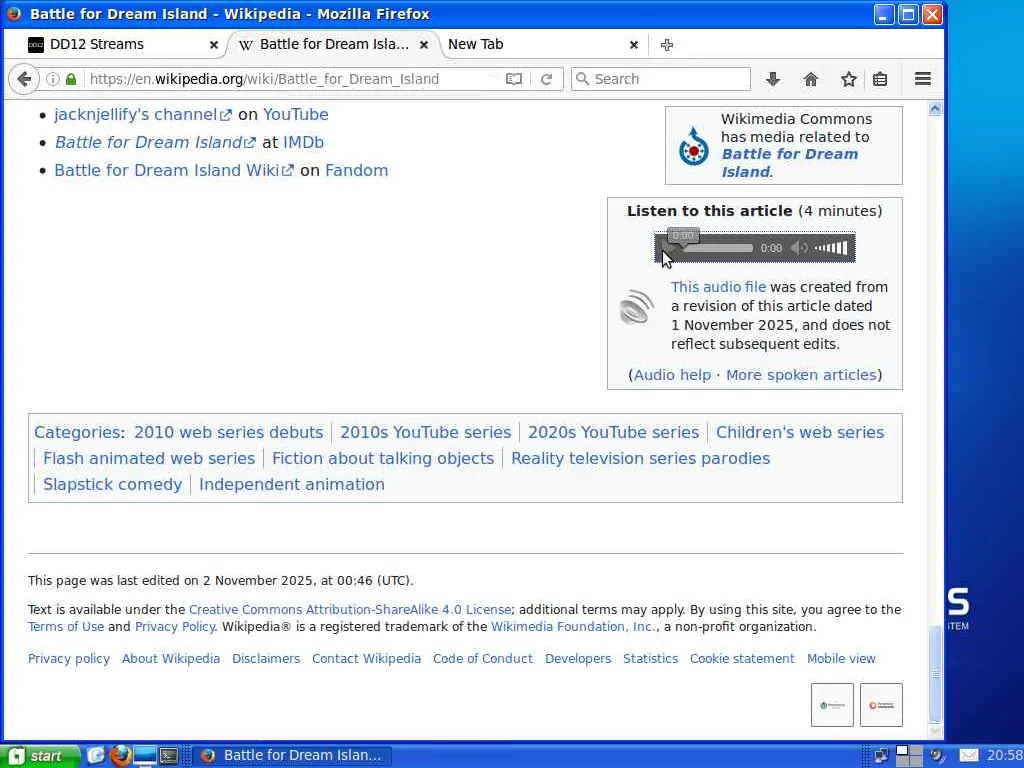Open the IMDb article link
Image resolution: width=1024 pixels, height=768 pixels.
303,142
